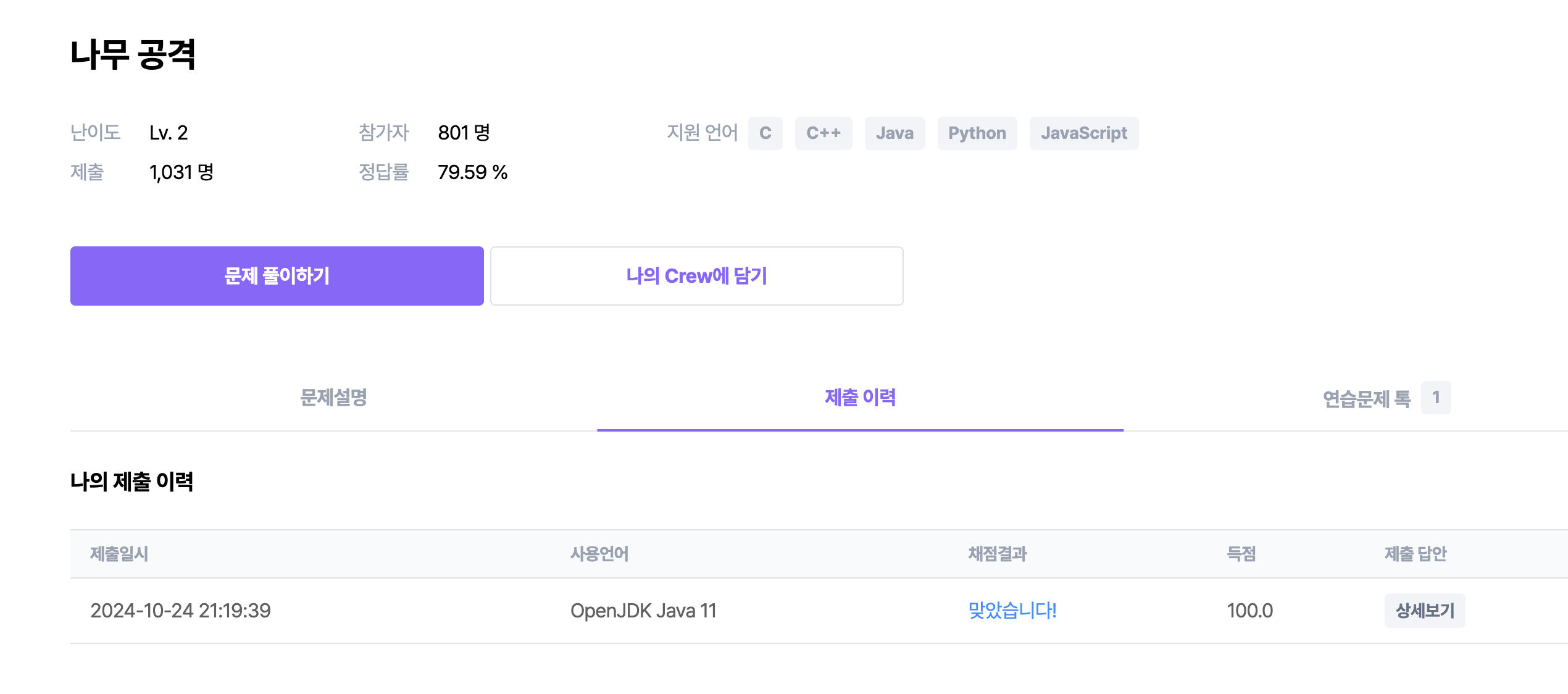The width and height of the screenshot is (1568, 694).
Task: Select the Python language tag
Action: pyautogui.click(x=977, y=133)
